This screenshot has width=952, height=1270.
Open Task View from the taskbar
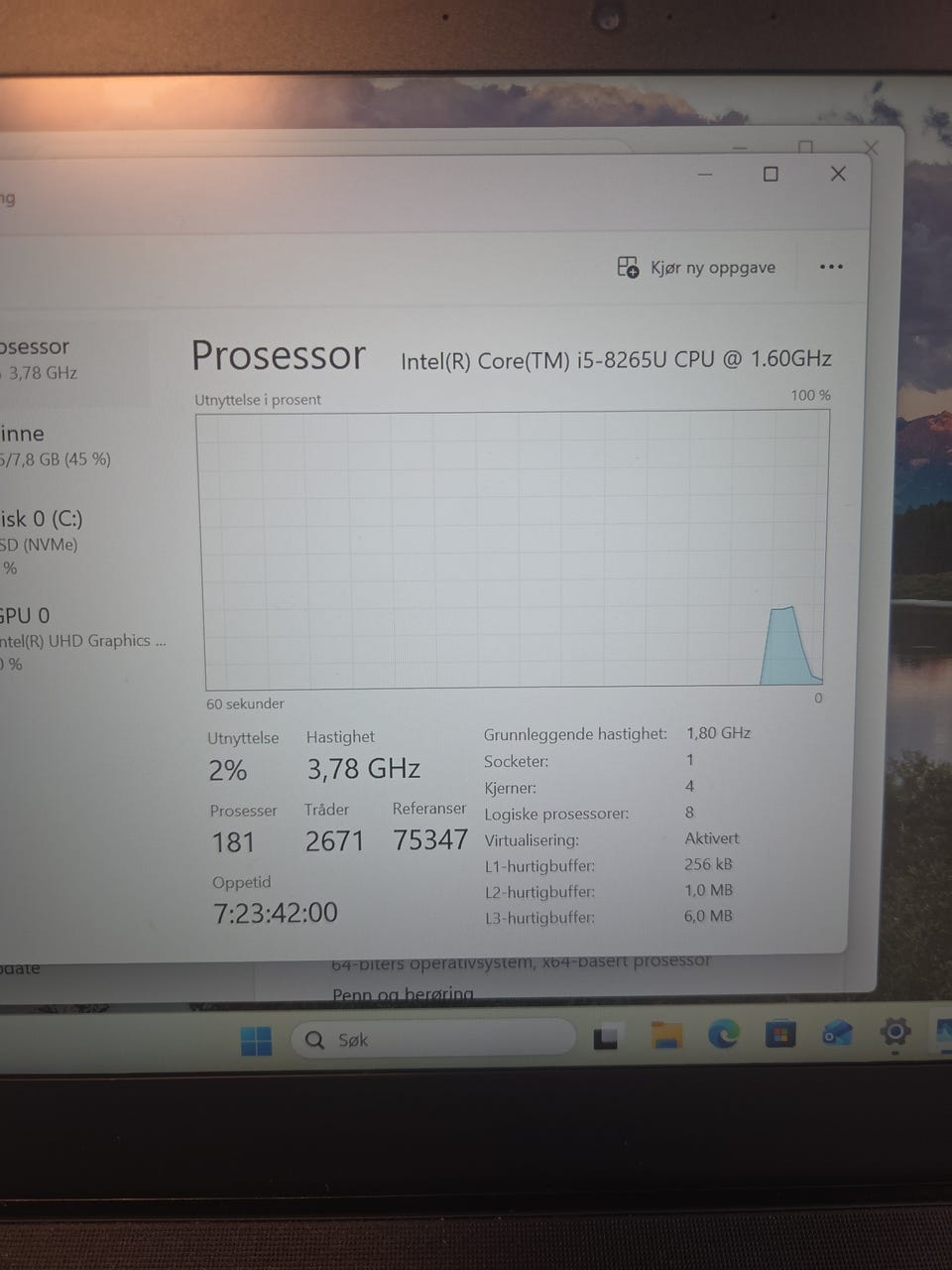(606, 1038)
